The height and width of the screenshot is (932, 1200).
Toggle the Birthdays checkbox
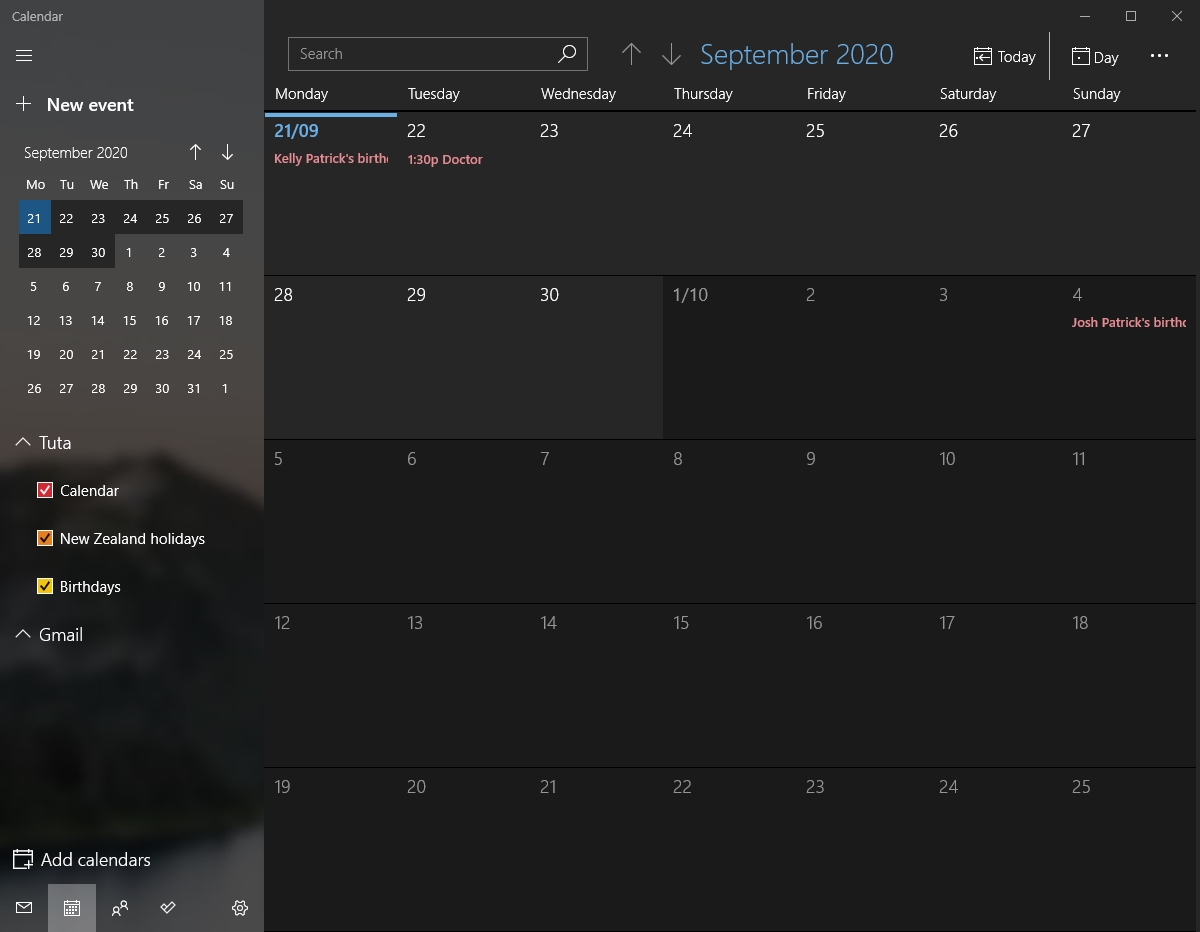(x=45, y=586)
